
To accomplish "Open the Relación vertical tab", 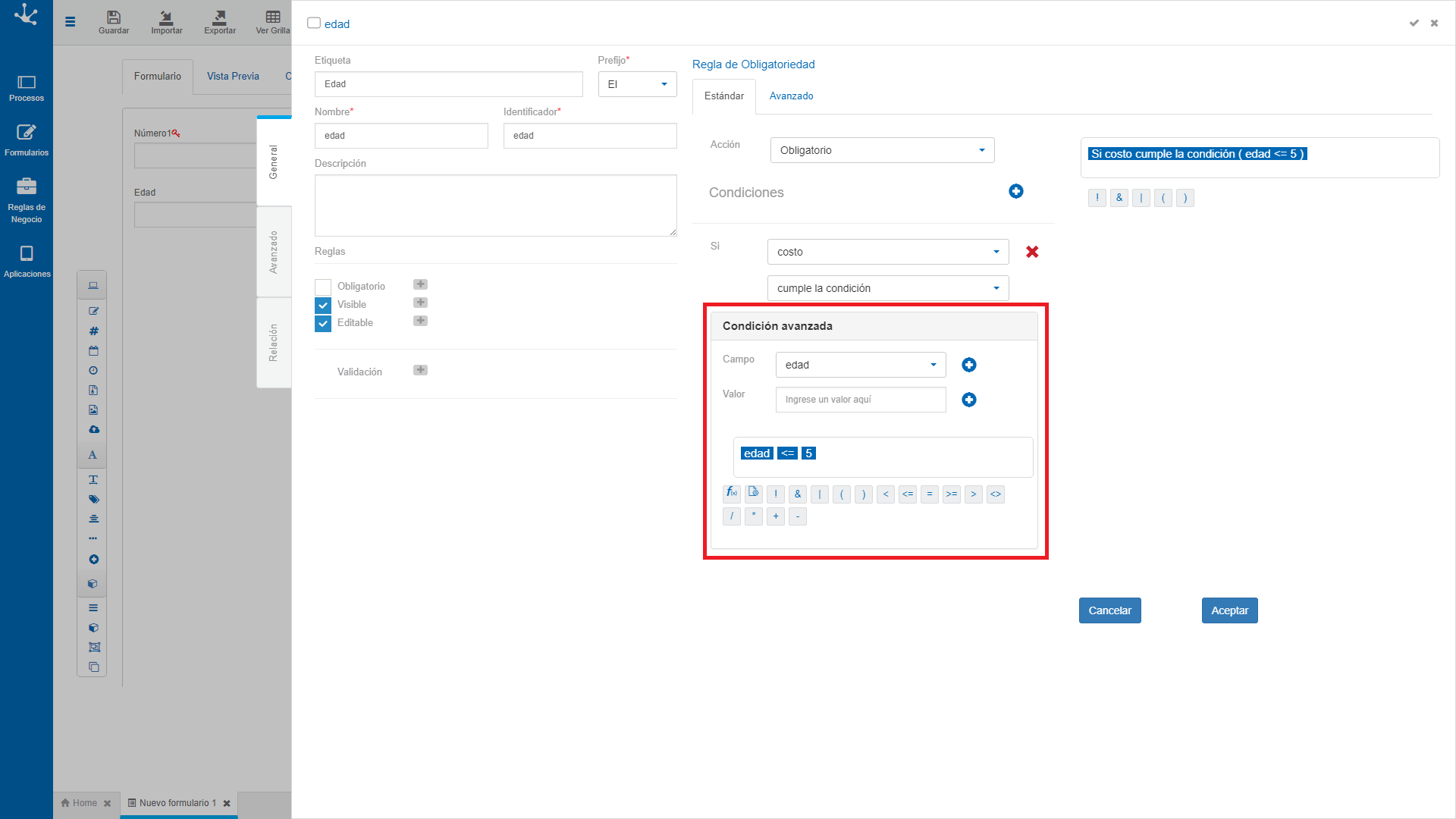I will tap(274, 343).
